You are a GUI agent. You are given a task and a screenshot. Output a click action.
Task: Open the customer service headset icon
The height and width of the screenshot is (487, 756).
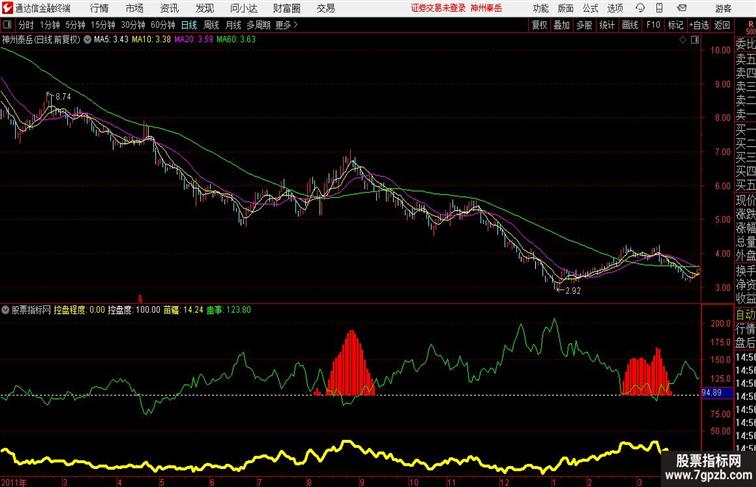coord(640,8)
